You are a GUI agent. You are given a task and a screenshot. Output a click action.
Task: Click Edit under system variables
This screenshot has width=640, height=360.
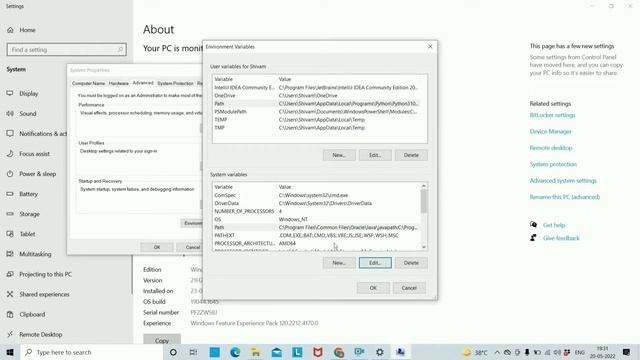tap(375, 263)
